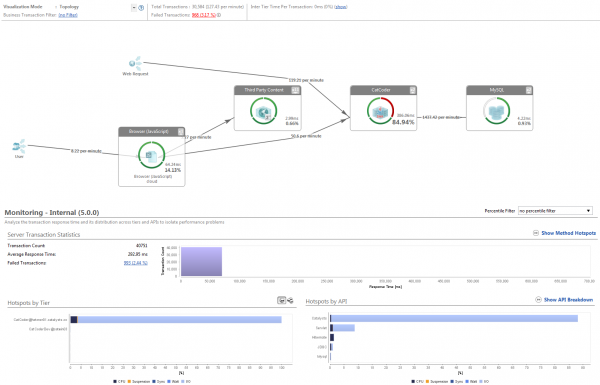This screenshot has height=385, width=600.
Task: Expand the Third Party Content node corner control
Action: [x=295, y=90]
